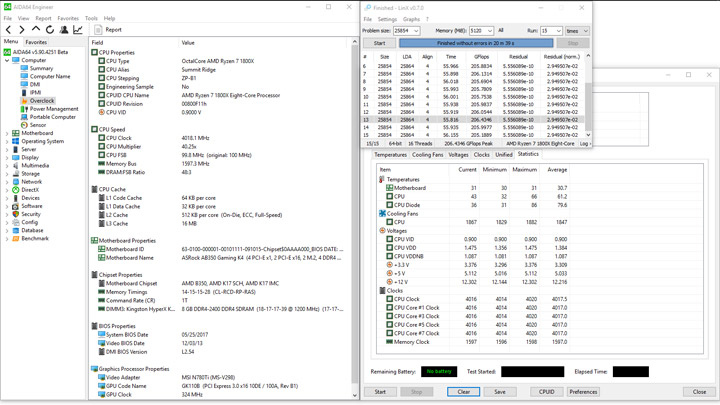The height and width of the screenshot is (405, 720).
Task: Click the Back arrow in AIDA64 toolbar
Action: click(9, 30)
